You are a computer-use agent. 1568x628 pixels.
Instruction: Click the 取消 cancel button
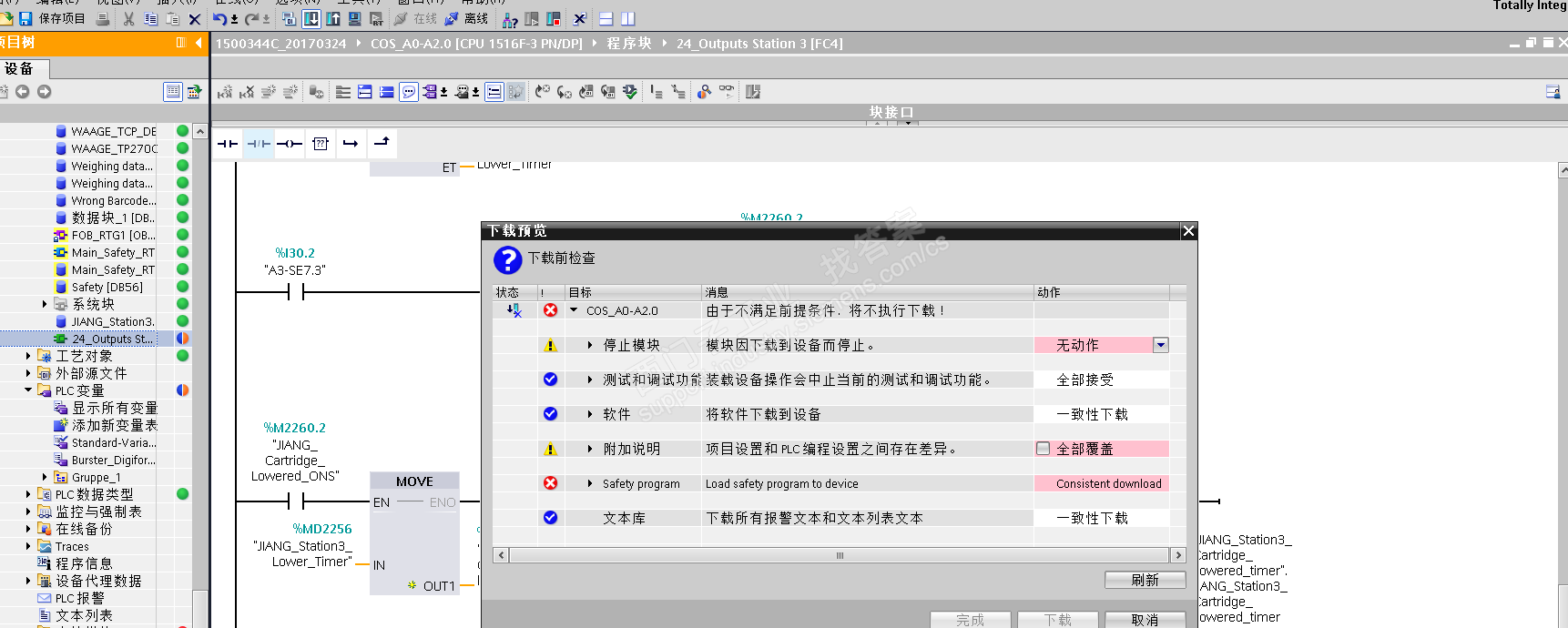pyautogui.click(x=1145, y=620)
